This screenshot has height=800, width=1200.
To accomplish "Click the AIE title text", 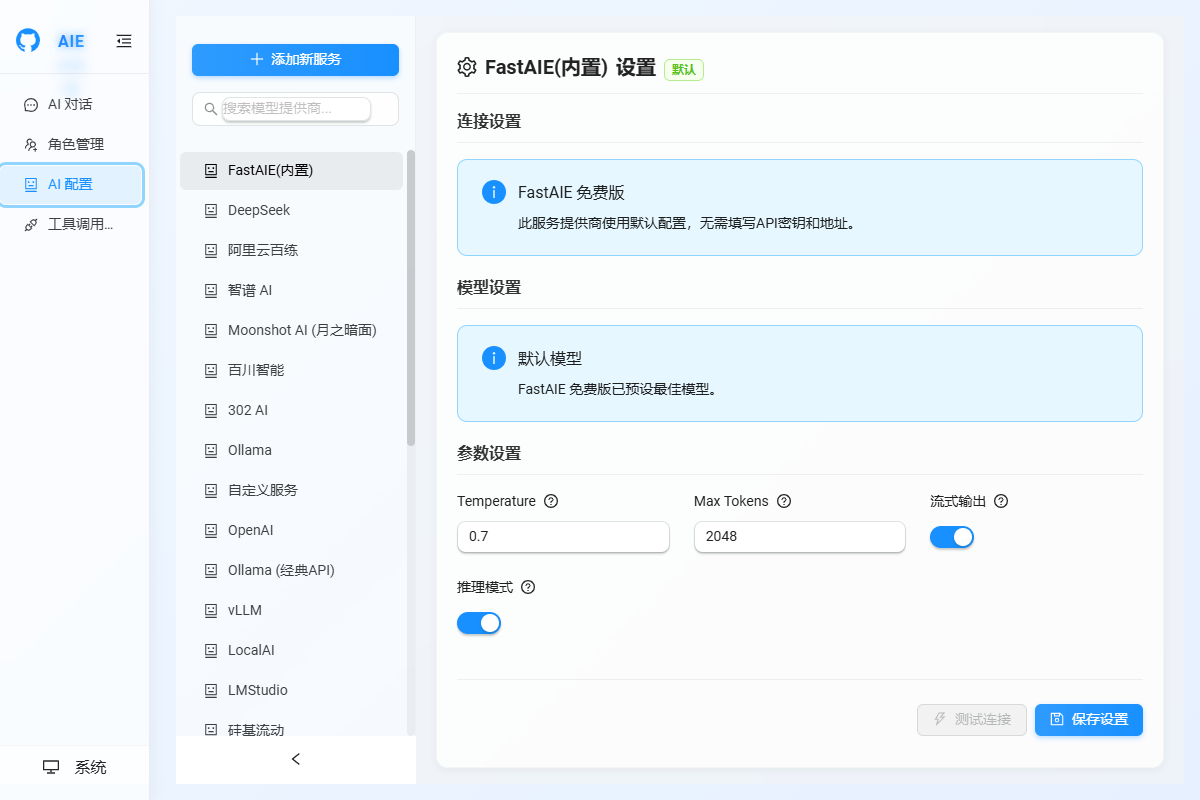I will click(71, 41).
